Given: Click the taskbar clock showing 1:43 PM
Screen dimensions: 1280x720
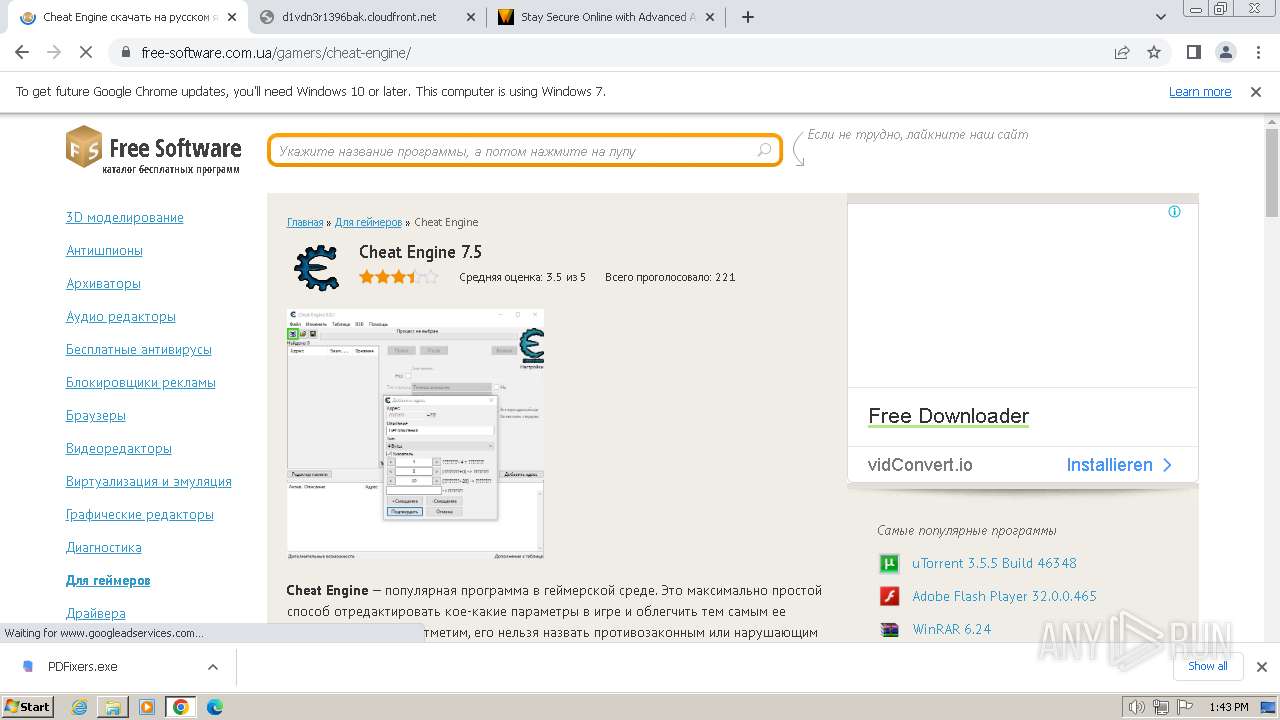Looking at the screenshot, I should [x=1228, y=707].
